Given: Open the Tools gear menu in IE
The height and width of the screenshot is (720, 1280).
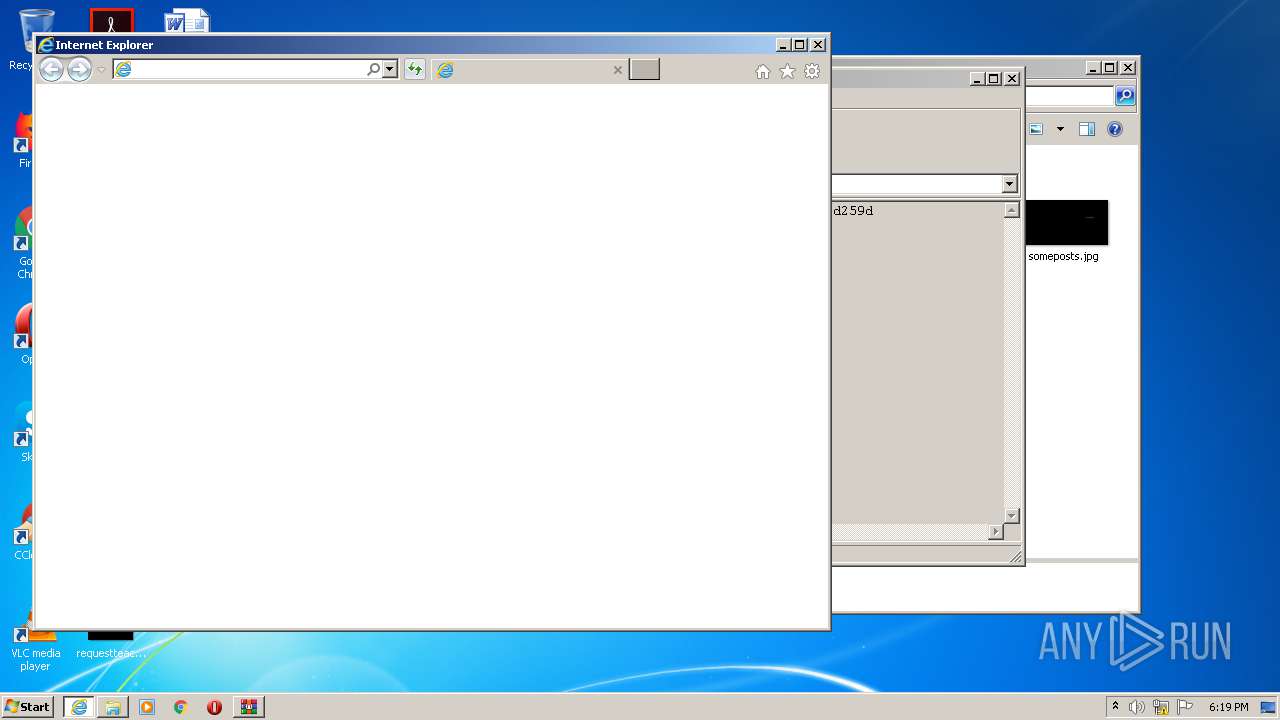Looking at the screenshot, I should (812, 71).
